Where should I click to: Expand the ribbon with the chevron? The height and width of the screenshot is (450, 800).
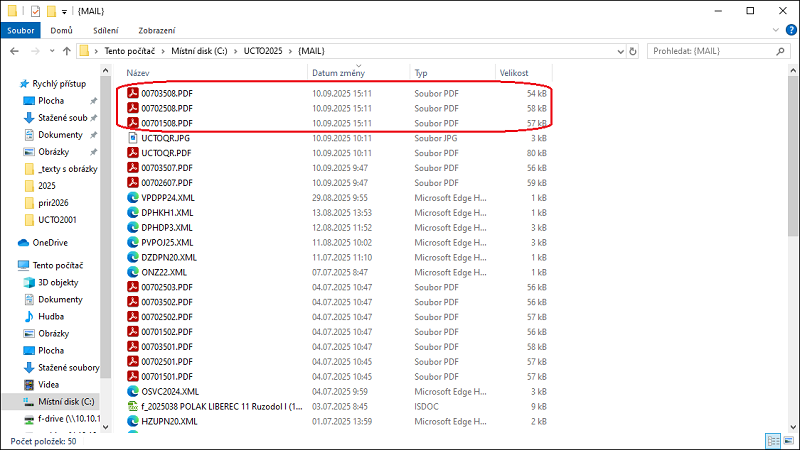(774, 30)
